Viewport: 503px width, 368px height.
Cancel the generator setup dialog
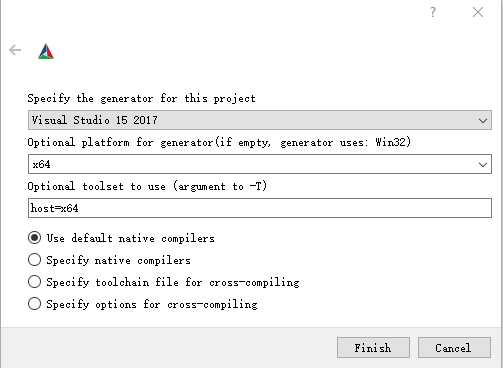click(x=454, y=348)
